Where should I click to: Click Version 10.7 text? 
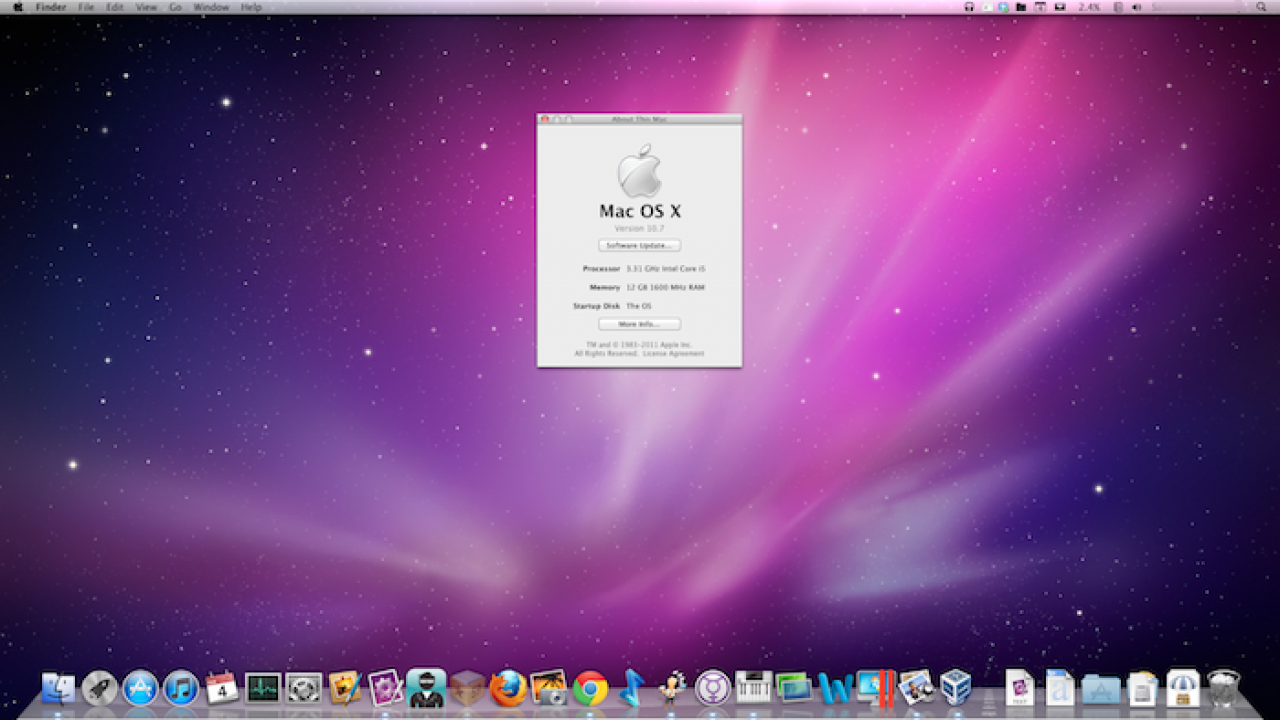pos(640,228)
